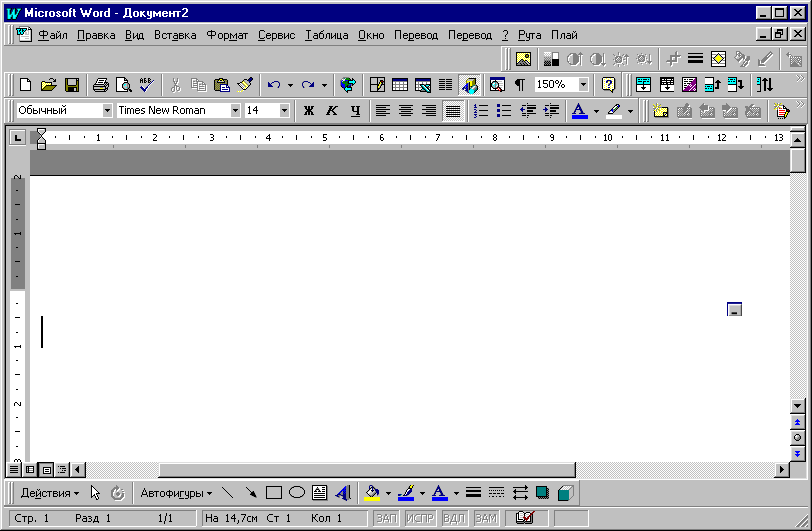Paste from clipboard icon
This screenshot has width=812, height=531.
(222, 84)
